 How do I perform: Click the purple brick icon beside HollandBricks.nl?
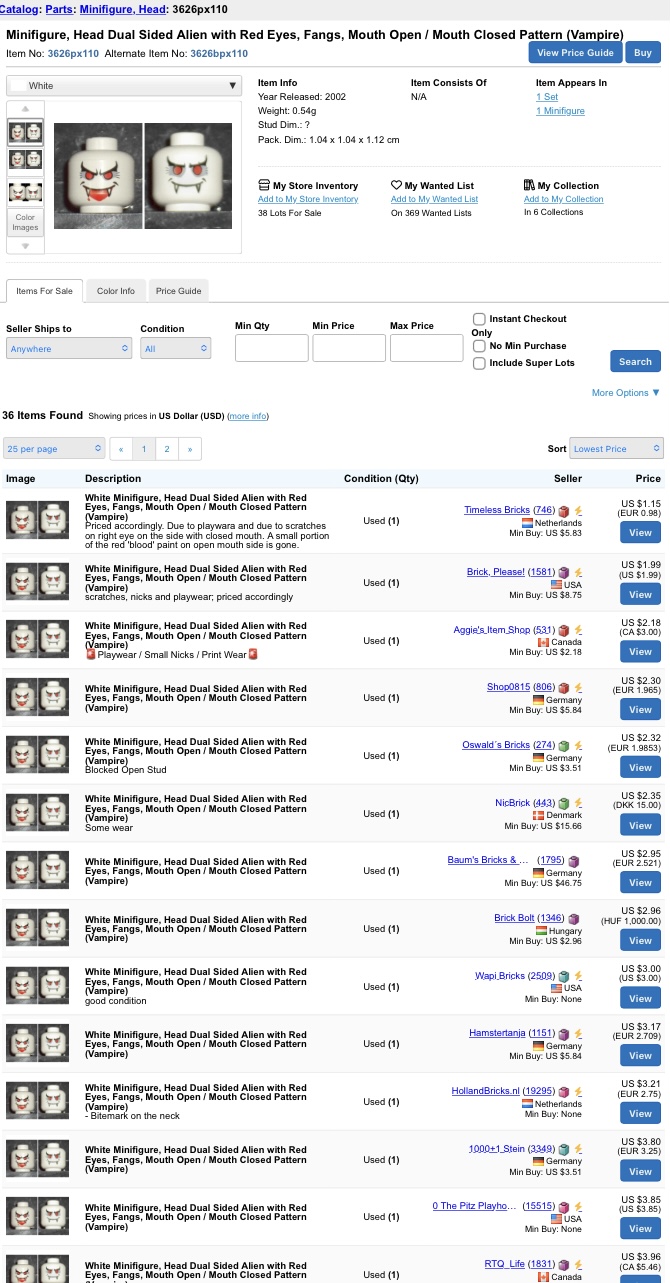point(564,1092)
